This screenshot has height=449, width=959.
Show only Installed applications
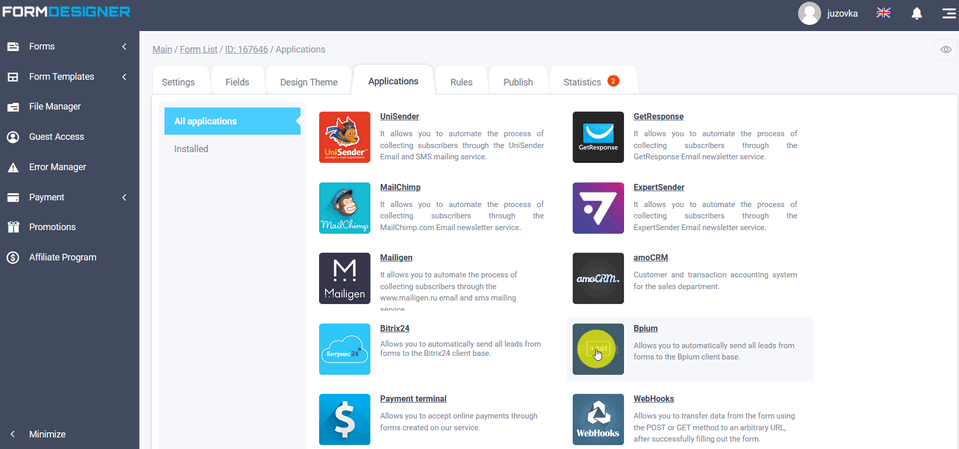point(190,150)
